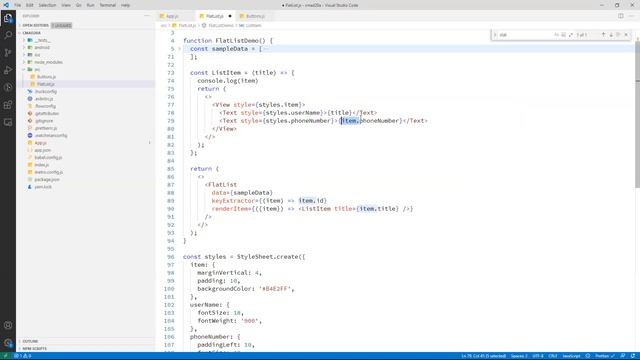The width and height of the screenshot is (640, 360).
Task: Click the feedback icon in the status bar
Action: click(x=623, y=356)
